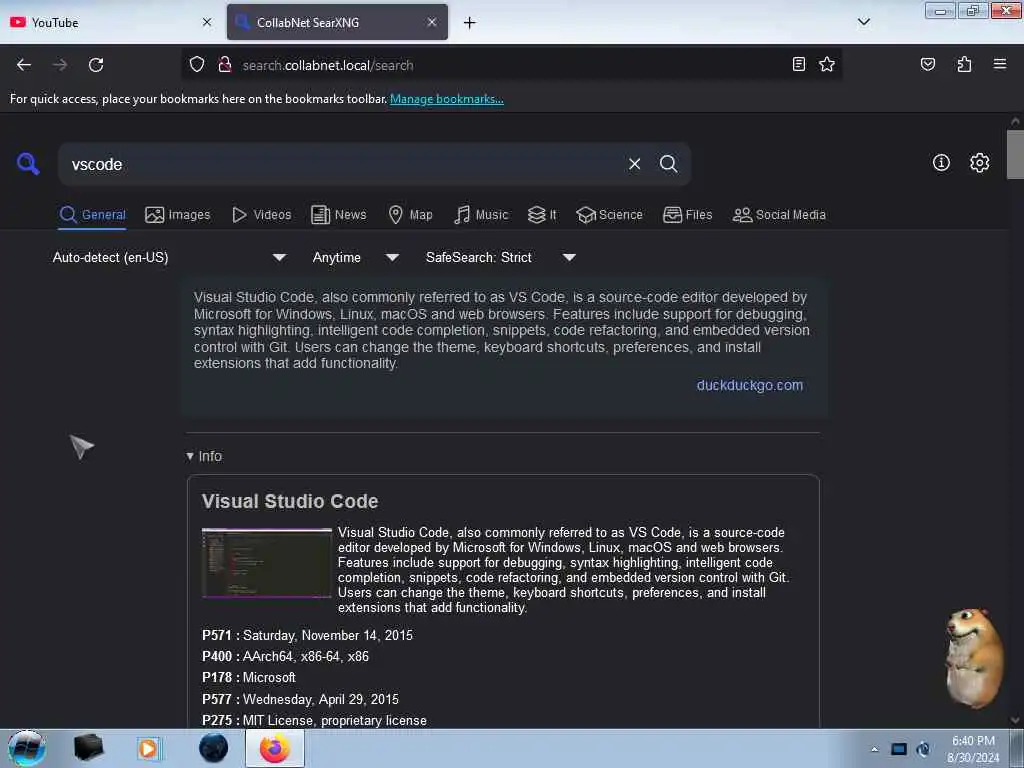
Task: Launch the media player taskbar icon
Action: click(x=148, y=748)
